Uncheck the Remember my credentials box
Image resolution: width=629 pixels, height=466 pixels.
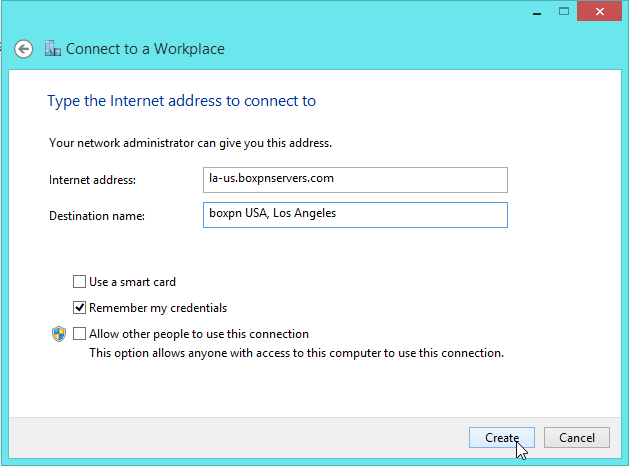tap(79, 308)
